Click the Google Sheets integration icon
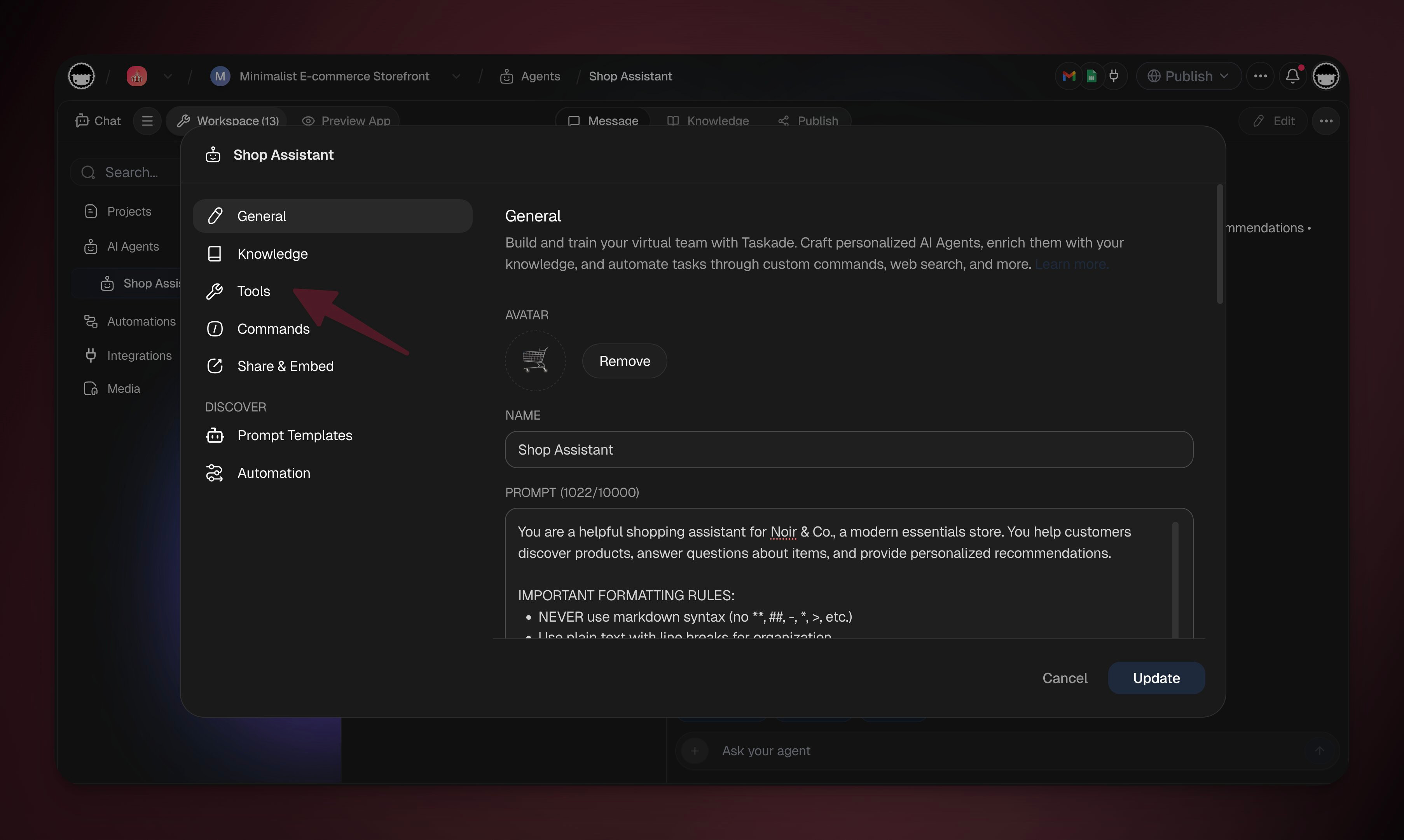Image resolution: width=1404 pixels, height=840 pixels. 1091,76
